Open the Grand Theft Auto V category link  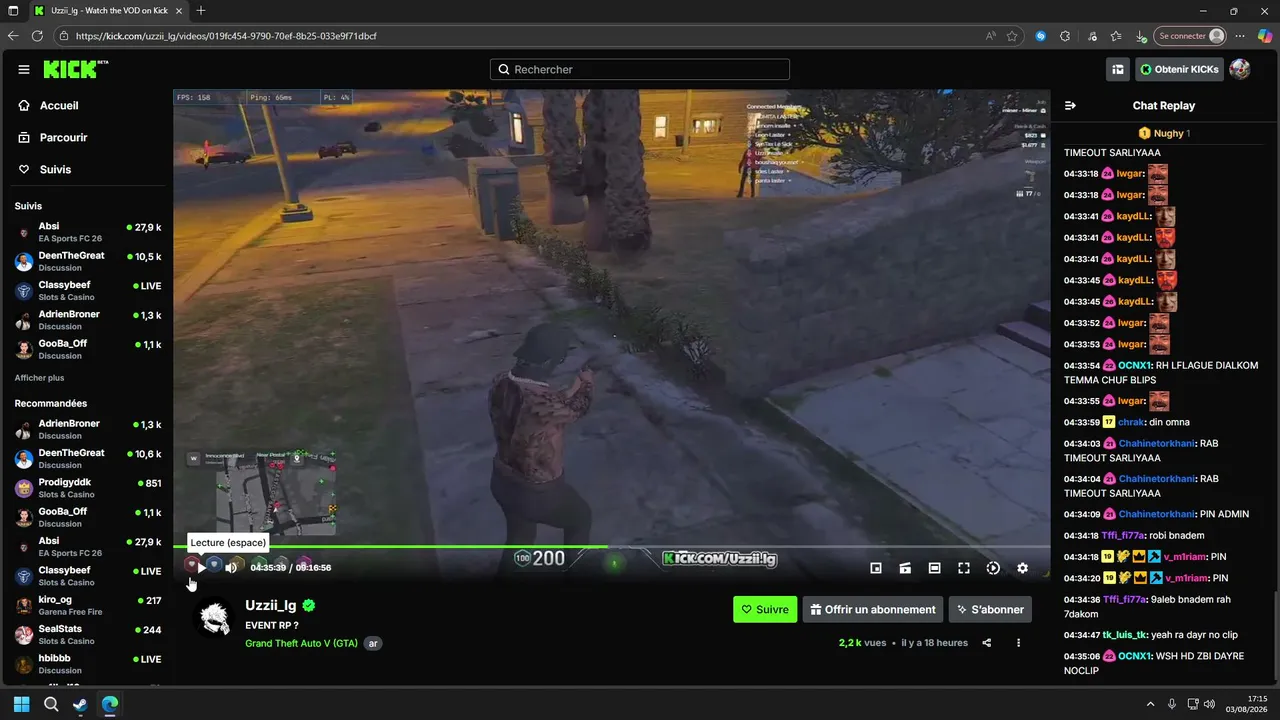[301, 643]
